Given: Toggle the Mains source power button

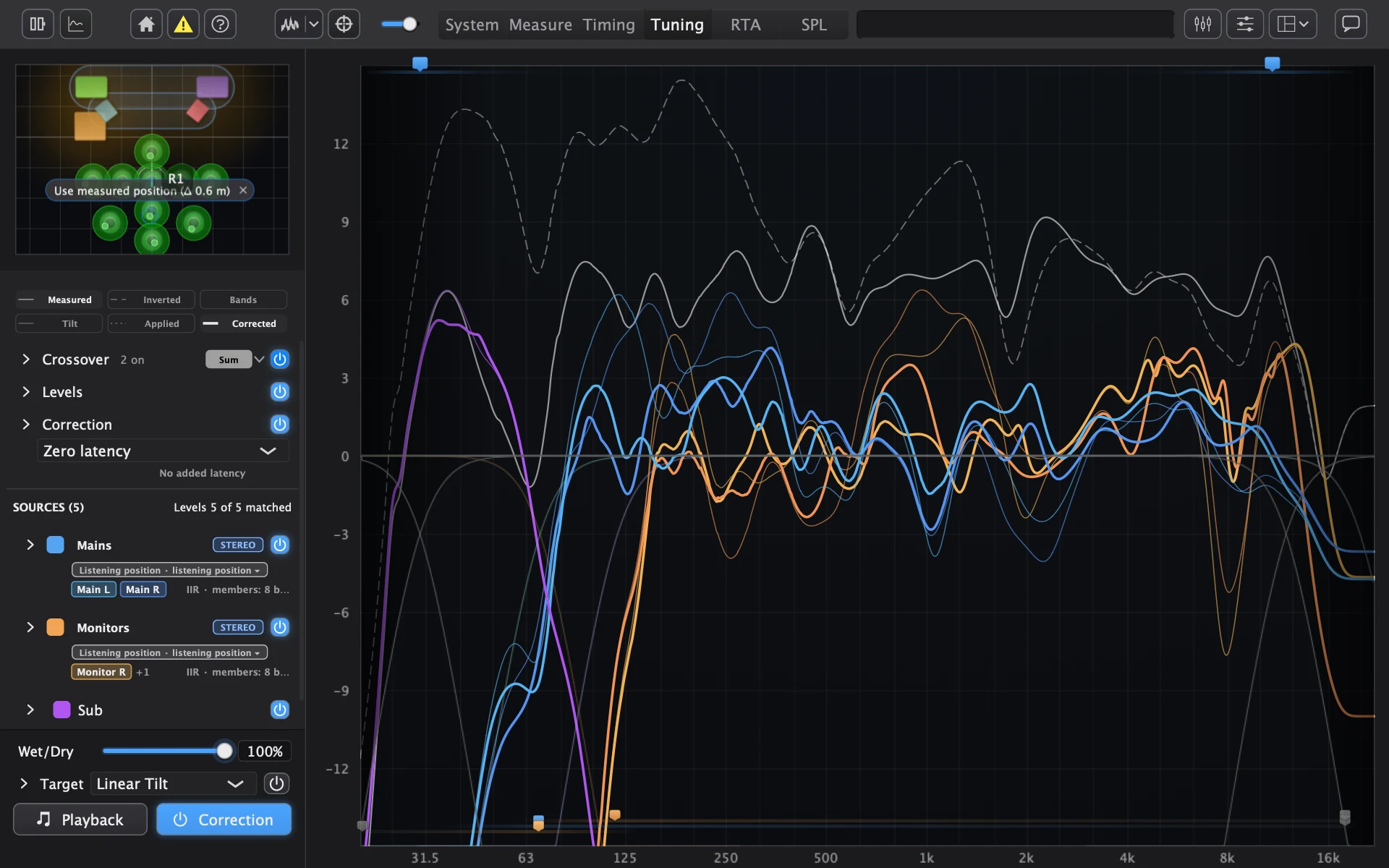Looking at the screenshot, I should pyautogui.click(x=279, y=545).
